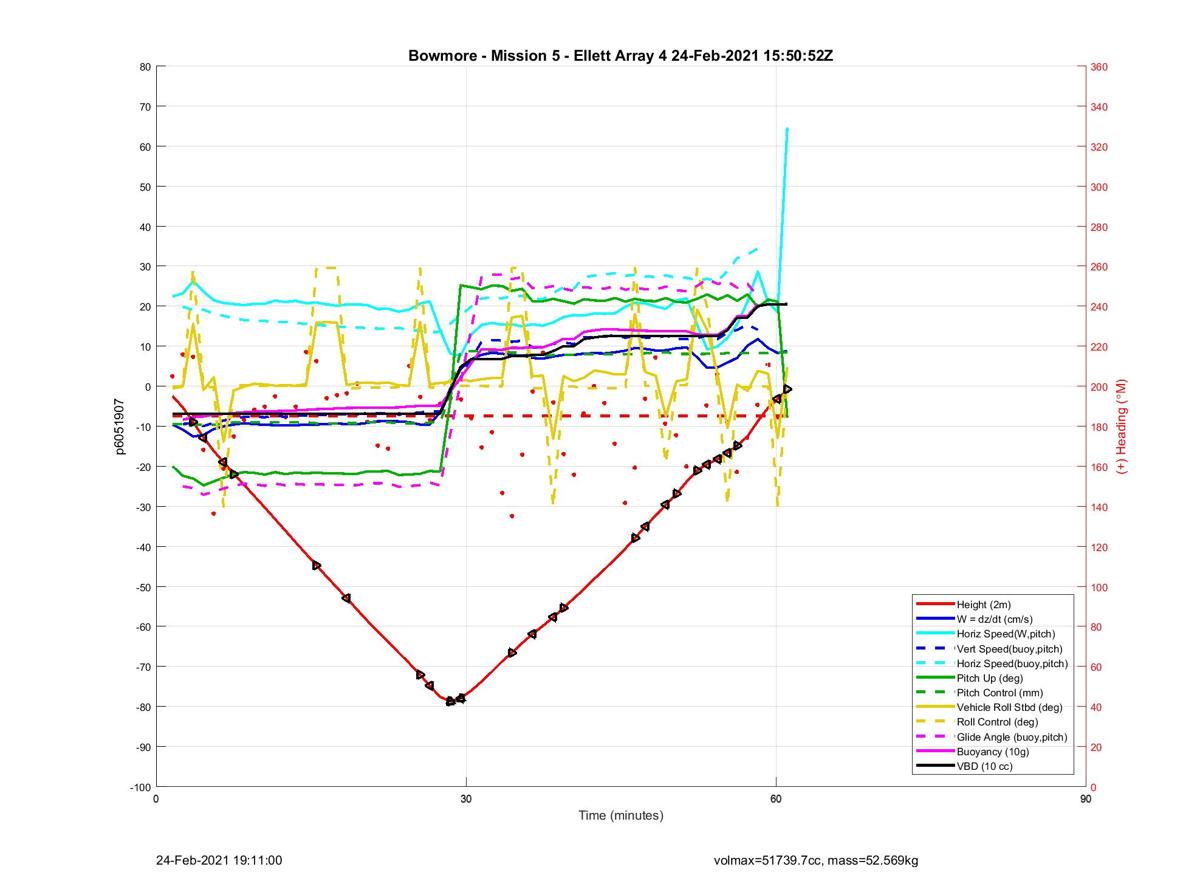Select legend entry "Vert Speed(buoy,pitch)"
Screen dimensions: 1200x885
(x=1011, y=648)
